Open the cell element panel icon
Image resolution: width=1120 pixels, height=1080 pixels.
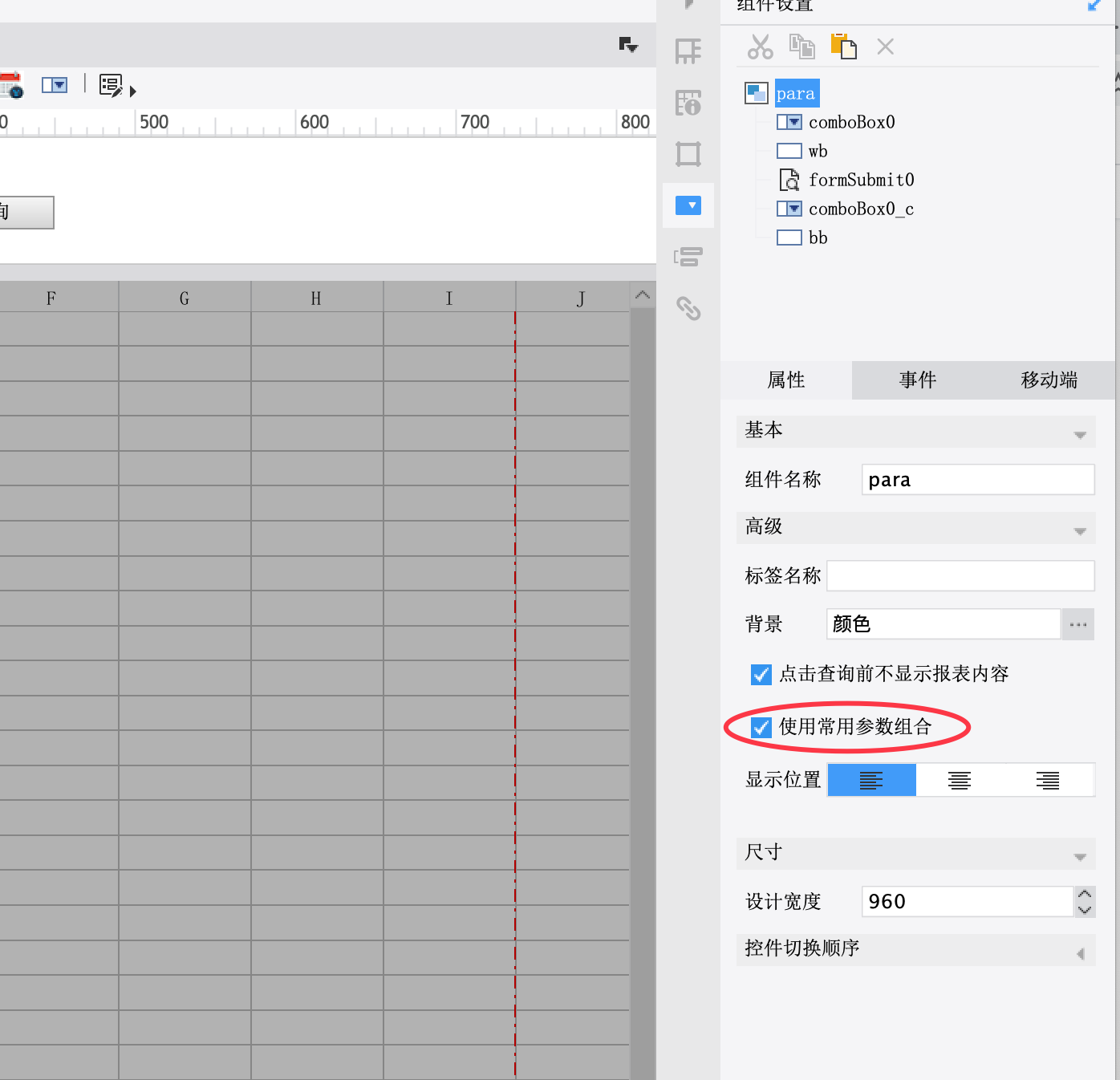click(x=688, y=51)
